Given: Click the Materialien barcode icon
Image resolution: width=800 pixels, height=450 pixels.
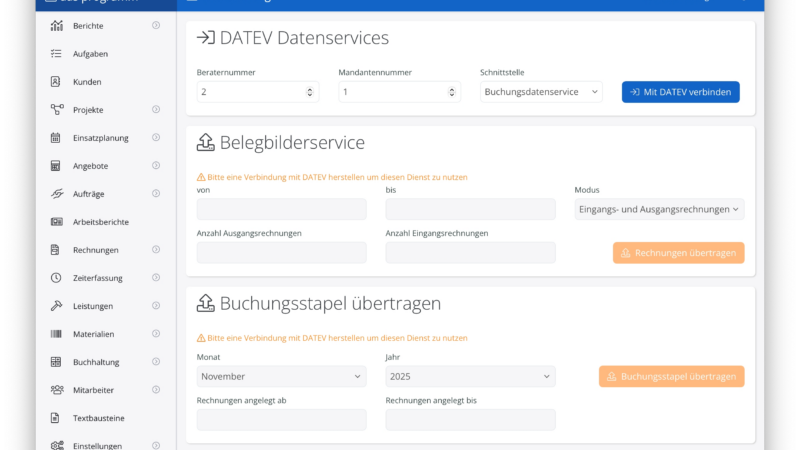Looking at the screenshot, I should pyautogui.click(x=56, y=334).
